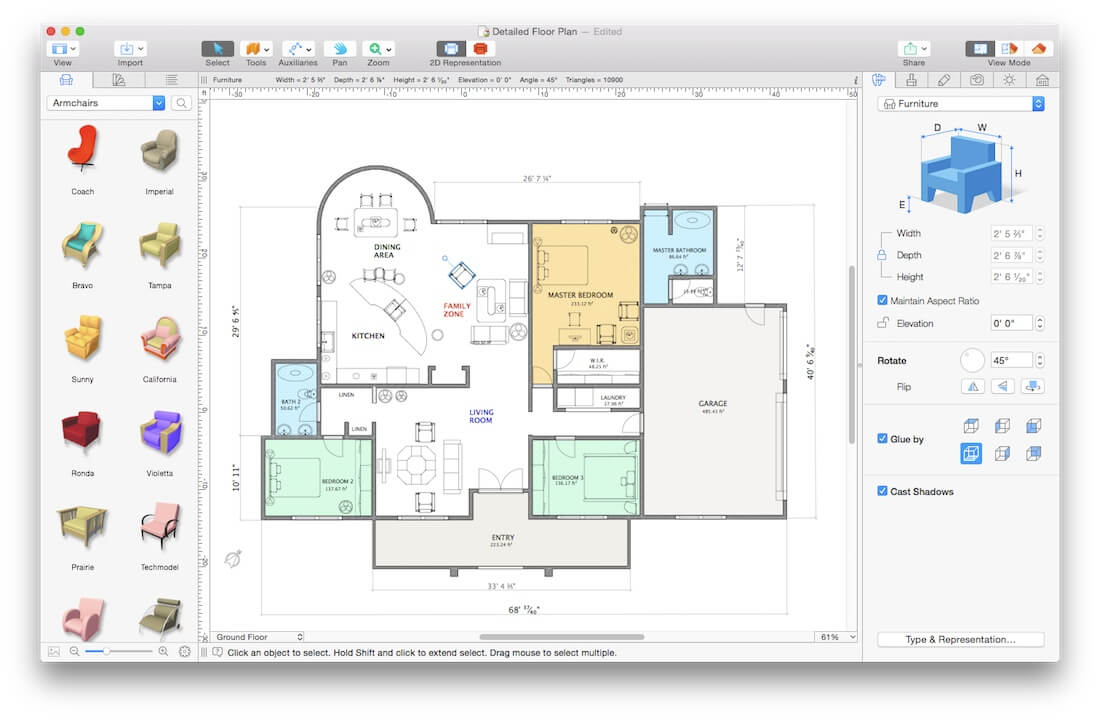The width and height of the screenshot is (1100, 720).
Task: Disable Cast Shadows checkbox
Action: (883, 491)
